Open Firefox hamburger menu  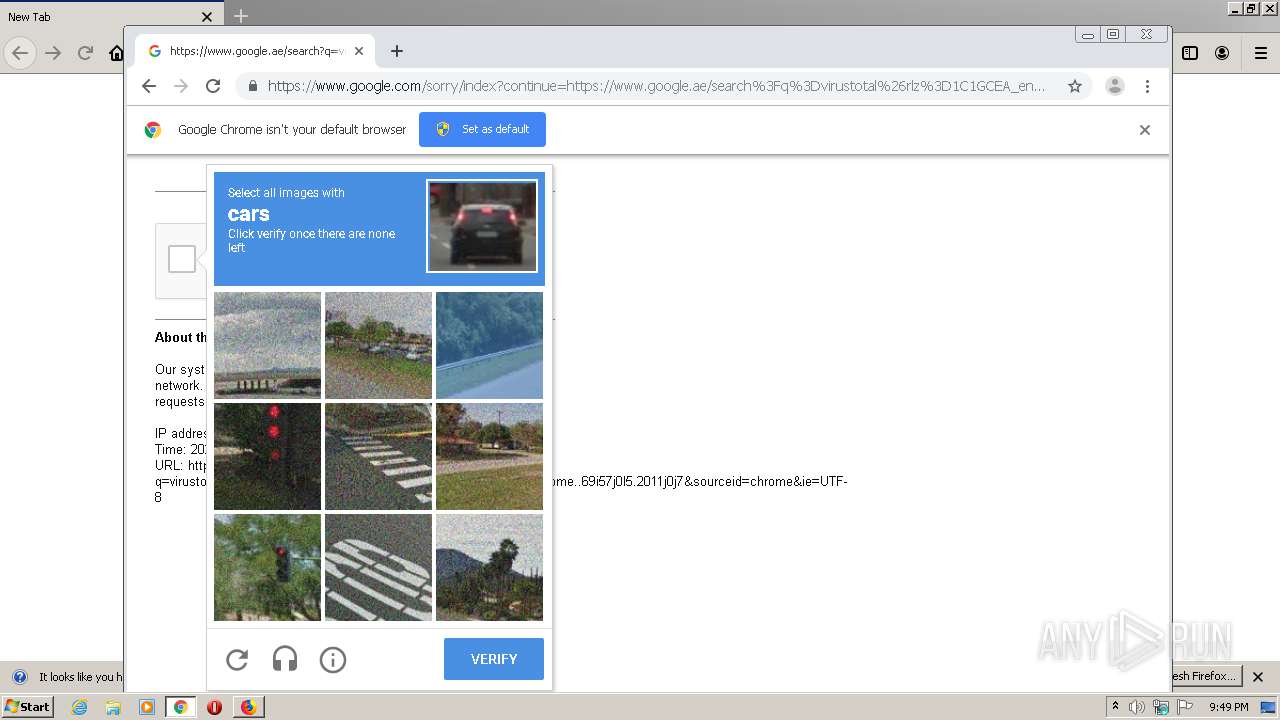(x=1261, y=53)
